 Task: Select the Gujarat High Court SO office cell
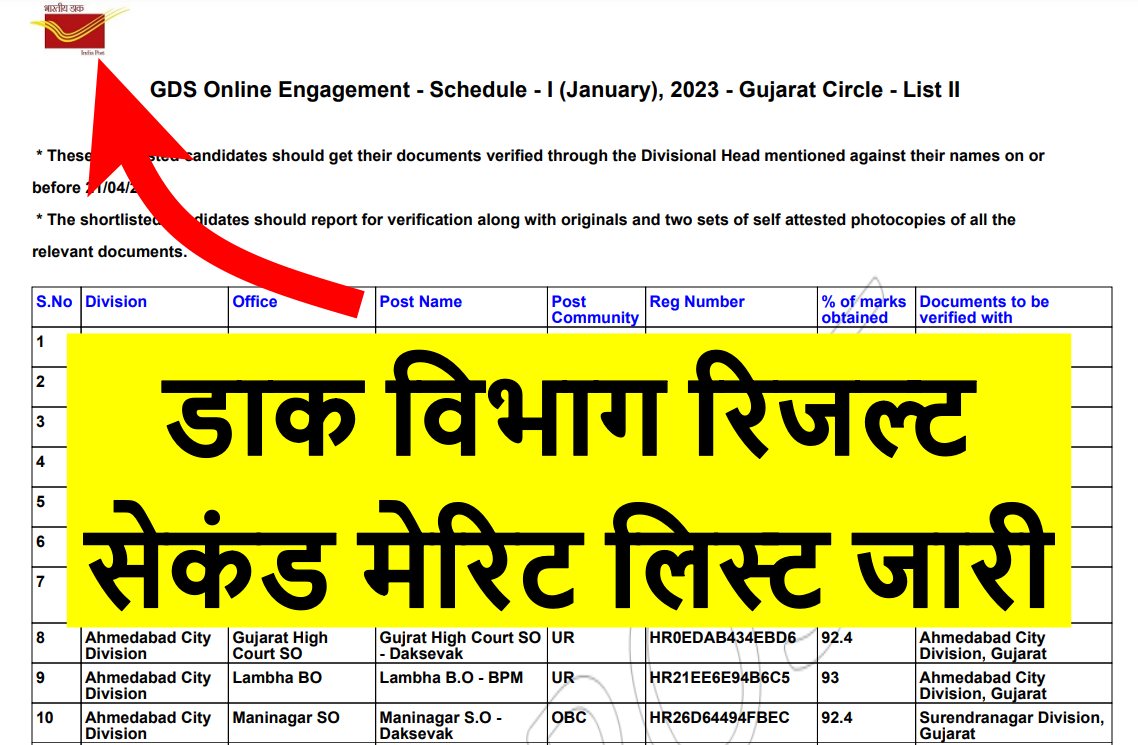280,646
